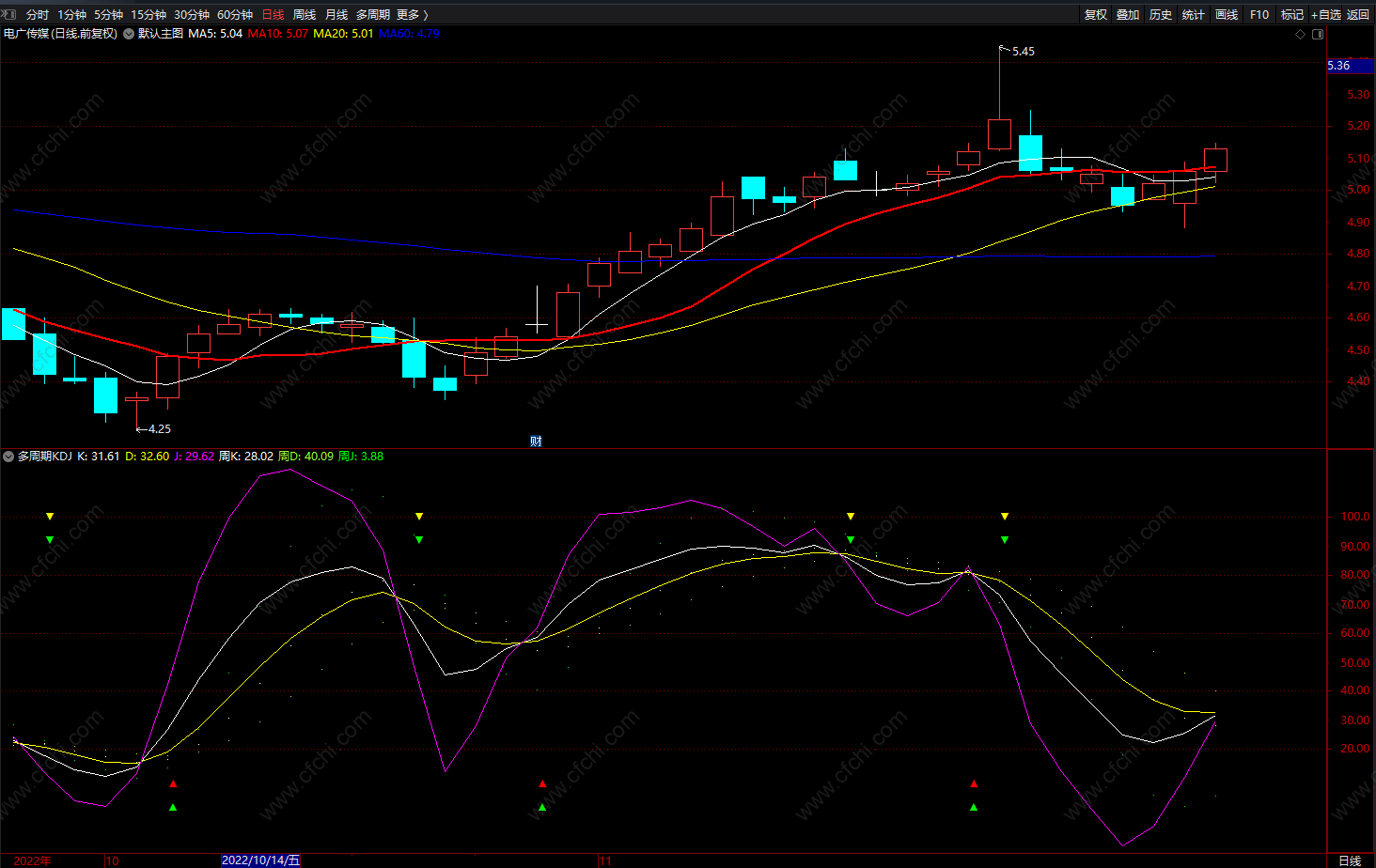Click the 日线 label at bottom-right corner
This screenshot has height=868, width=1376.
[1350, 860]
